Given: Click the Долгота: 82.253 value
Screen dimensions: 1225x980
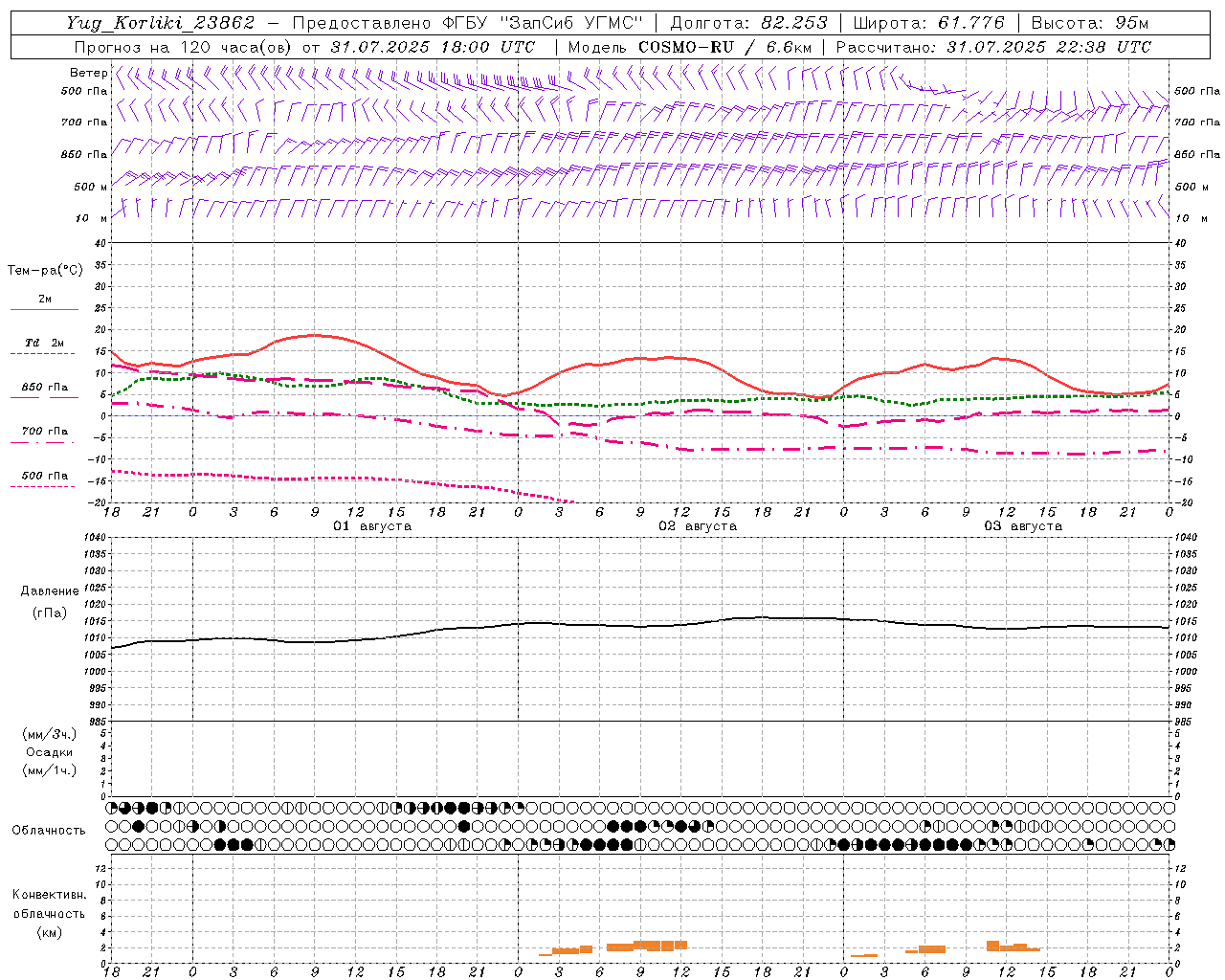Looking at the screenshot, I should 749,23.
